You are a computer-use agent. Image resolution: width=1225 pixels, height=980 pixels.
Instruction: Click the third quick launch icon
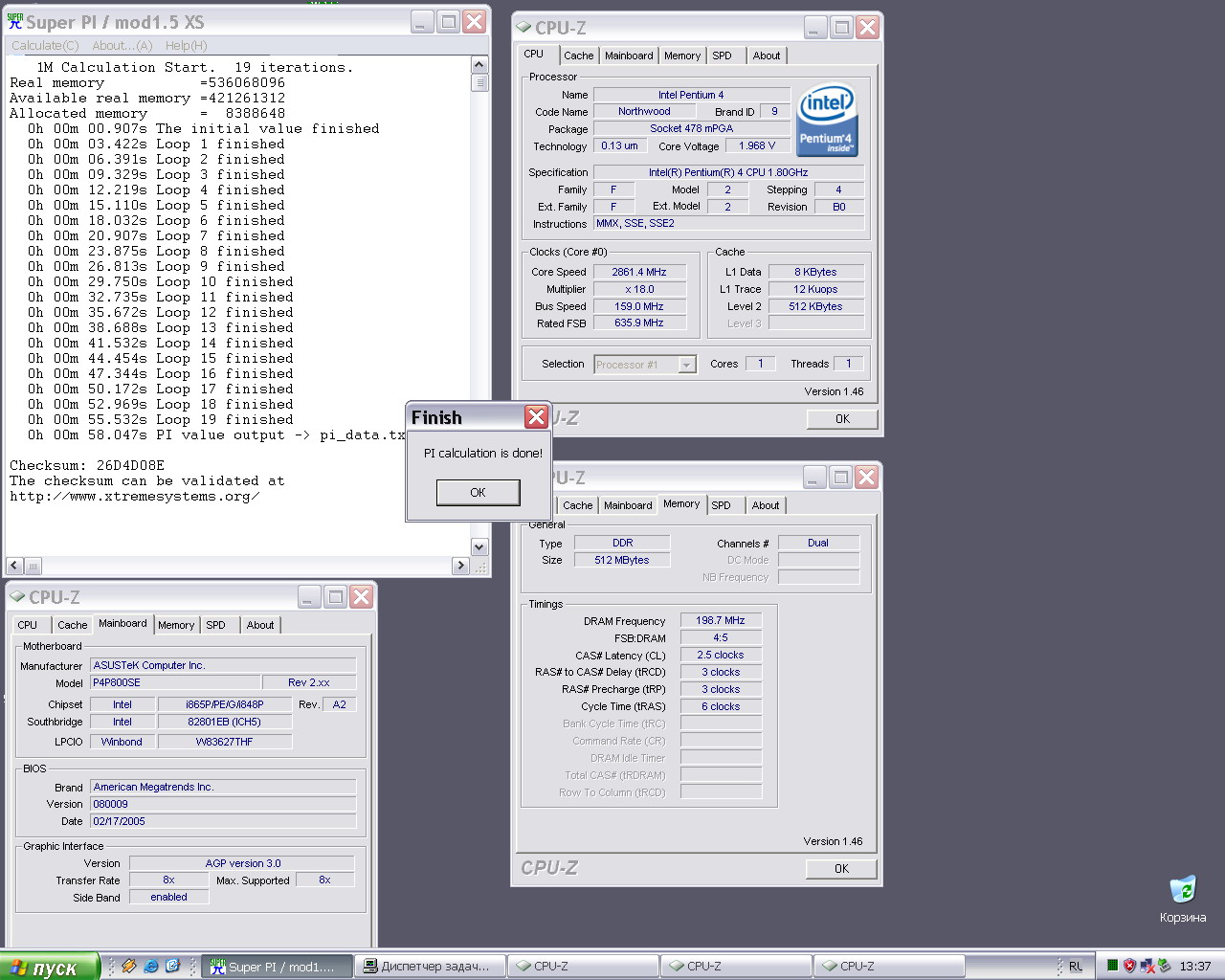[172, 966]
